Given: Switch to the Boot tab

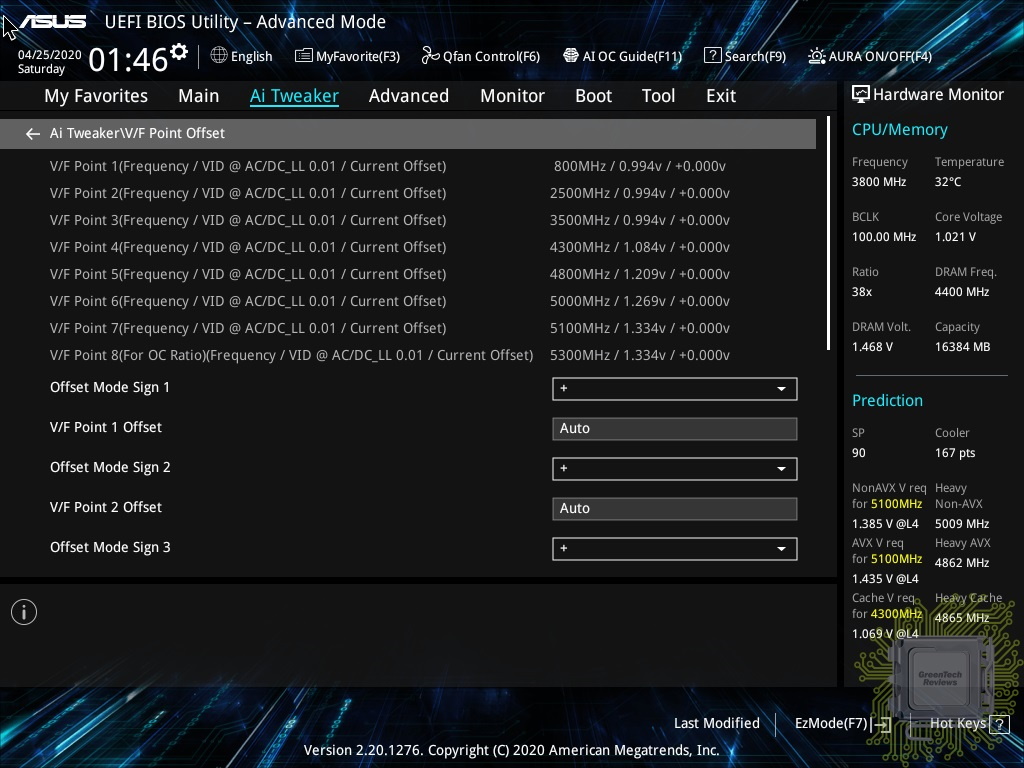Looking at the screenshot, I should [594, 96].
